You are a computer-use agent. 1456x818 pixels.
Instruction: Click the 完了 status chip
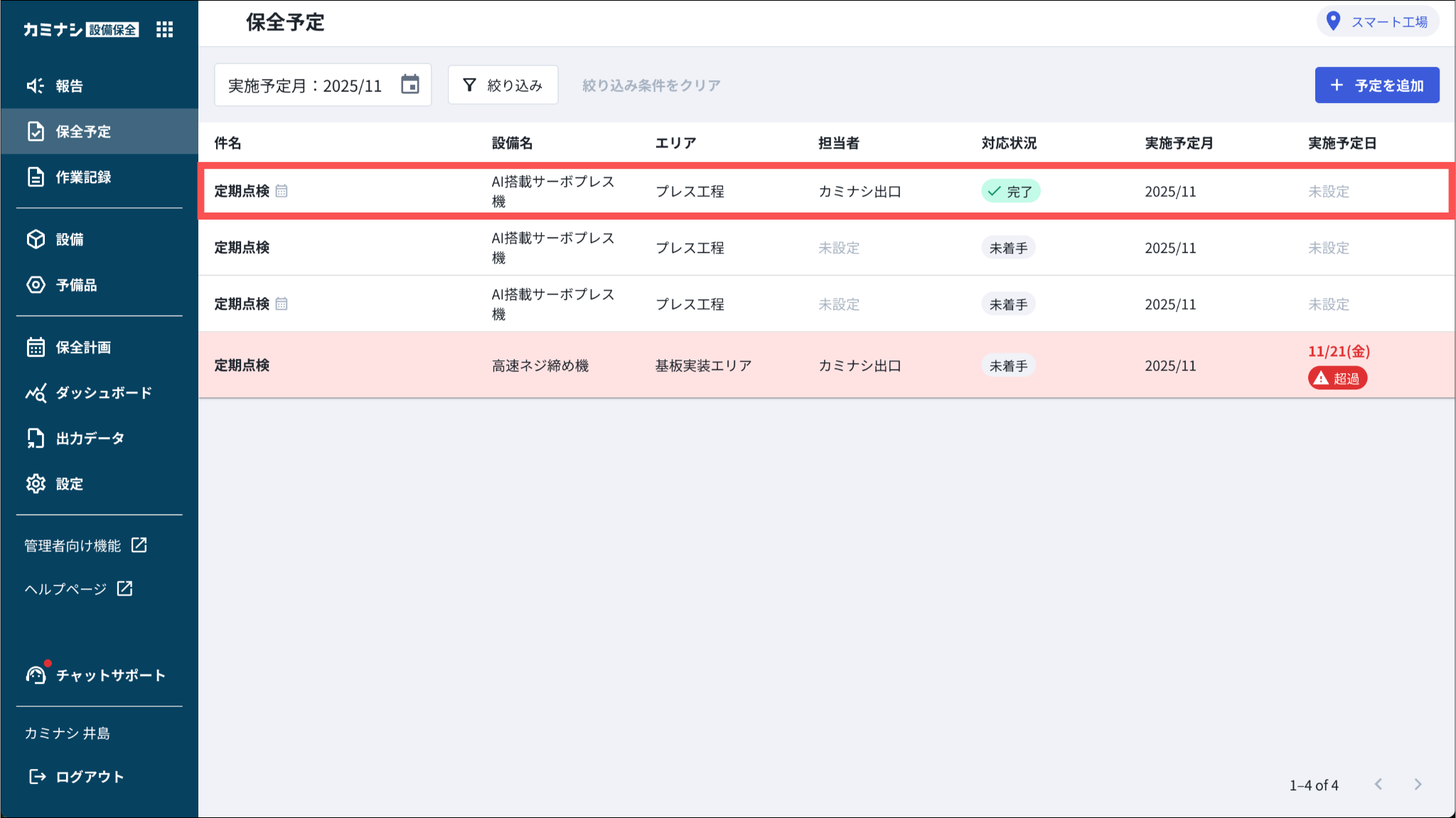click(x=1010, y=191)
